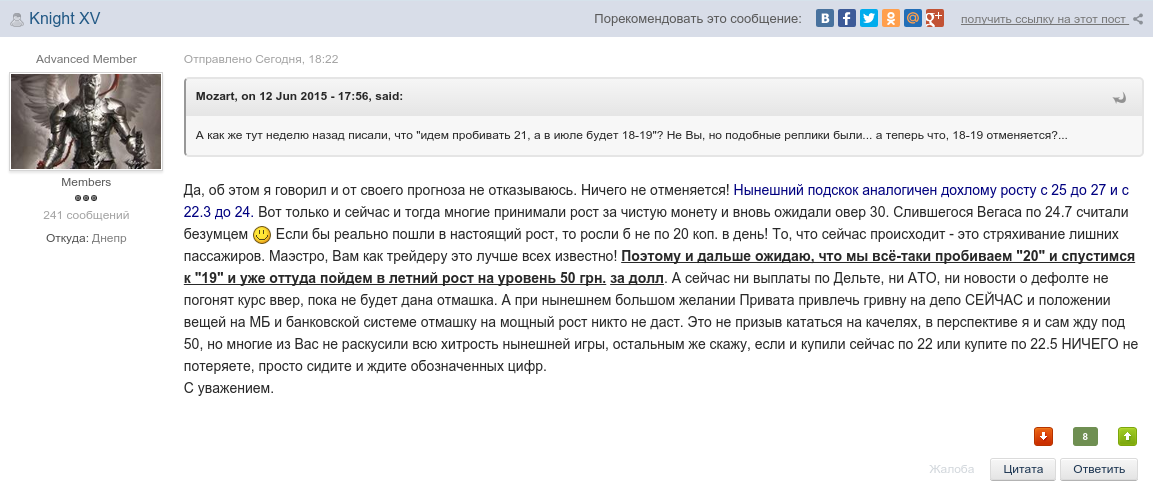The image size is (1153, 487).
Task: Click the Цитата button
Action: (x=1022, y=469)
